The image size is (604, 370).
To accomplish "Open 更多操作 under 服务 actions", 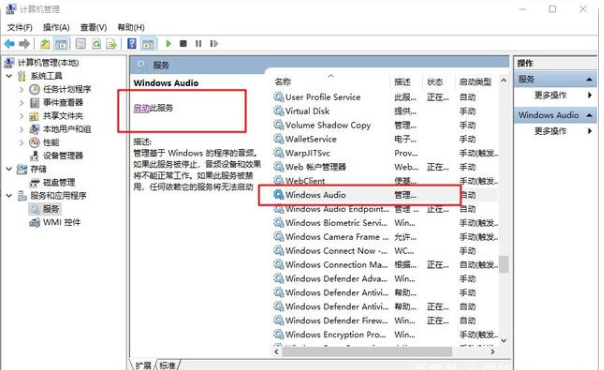I will click(550, 95).
